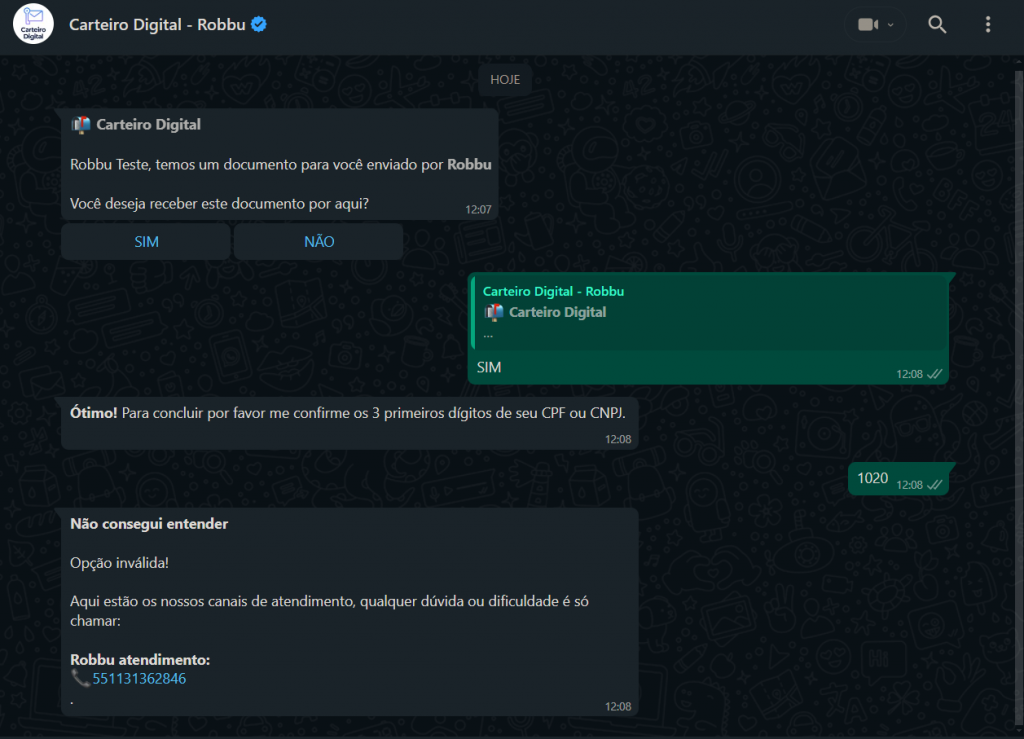Click read-receipt checkmarks on the SIM message
The image size is (1024, 739).
(x=935, y=374)
